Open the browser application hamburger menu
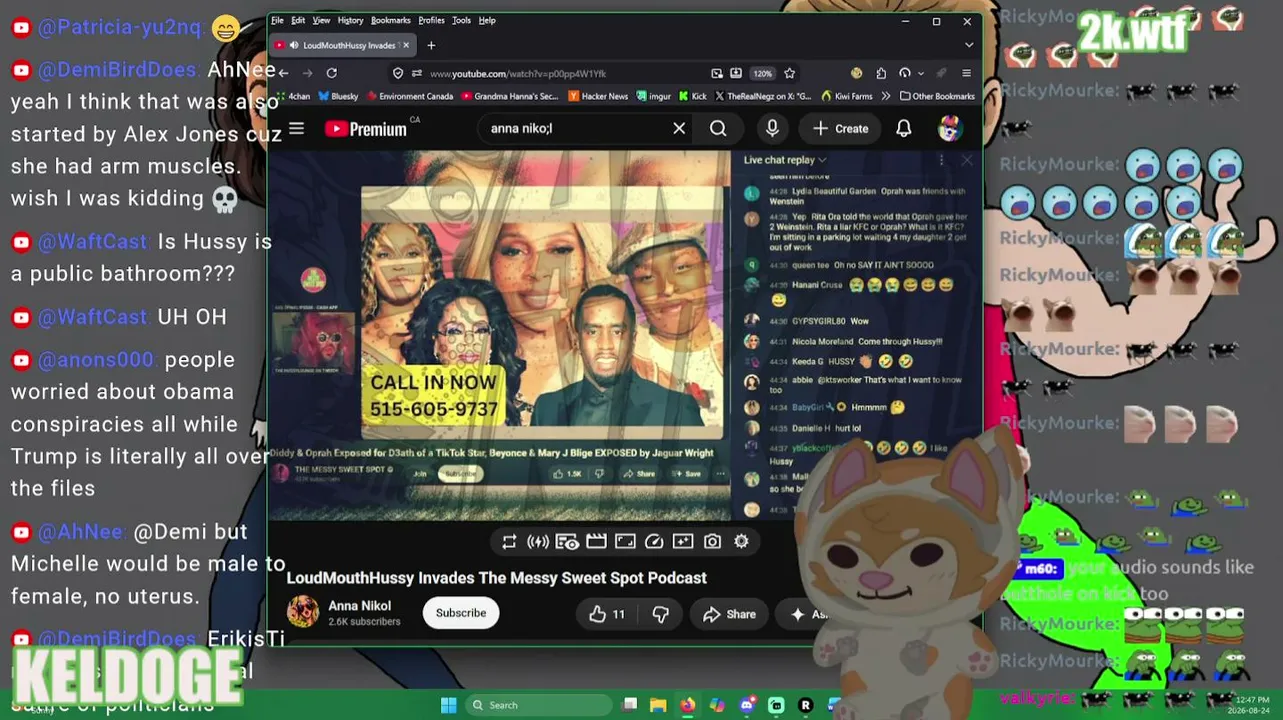 [x=966, y=73]
